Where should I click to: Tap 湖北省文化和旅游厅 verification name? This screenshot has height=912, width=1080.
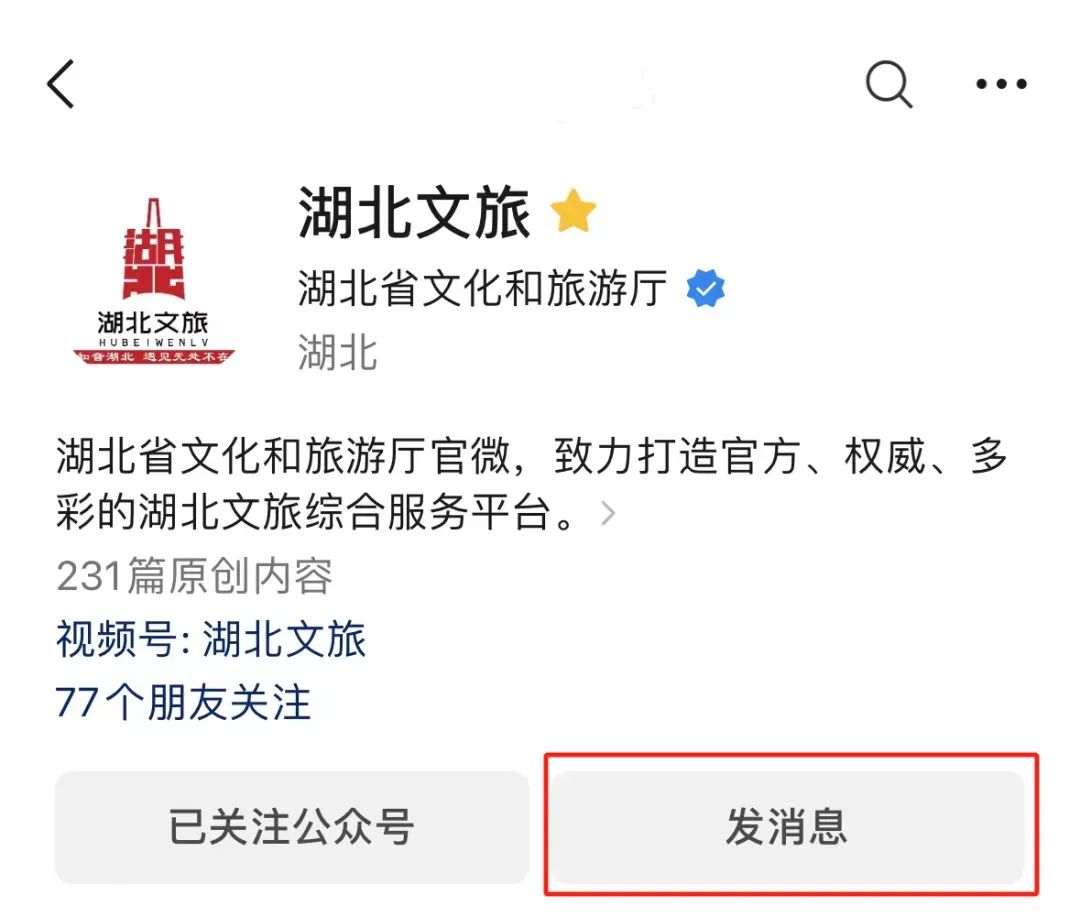483,288
